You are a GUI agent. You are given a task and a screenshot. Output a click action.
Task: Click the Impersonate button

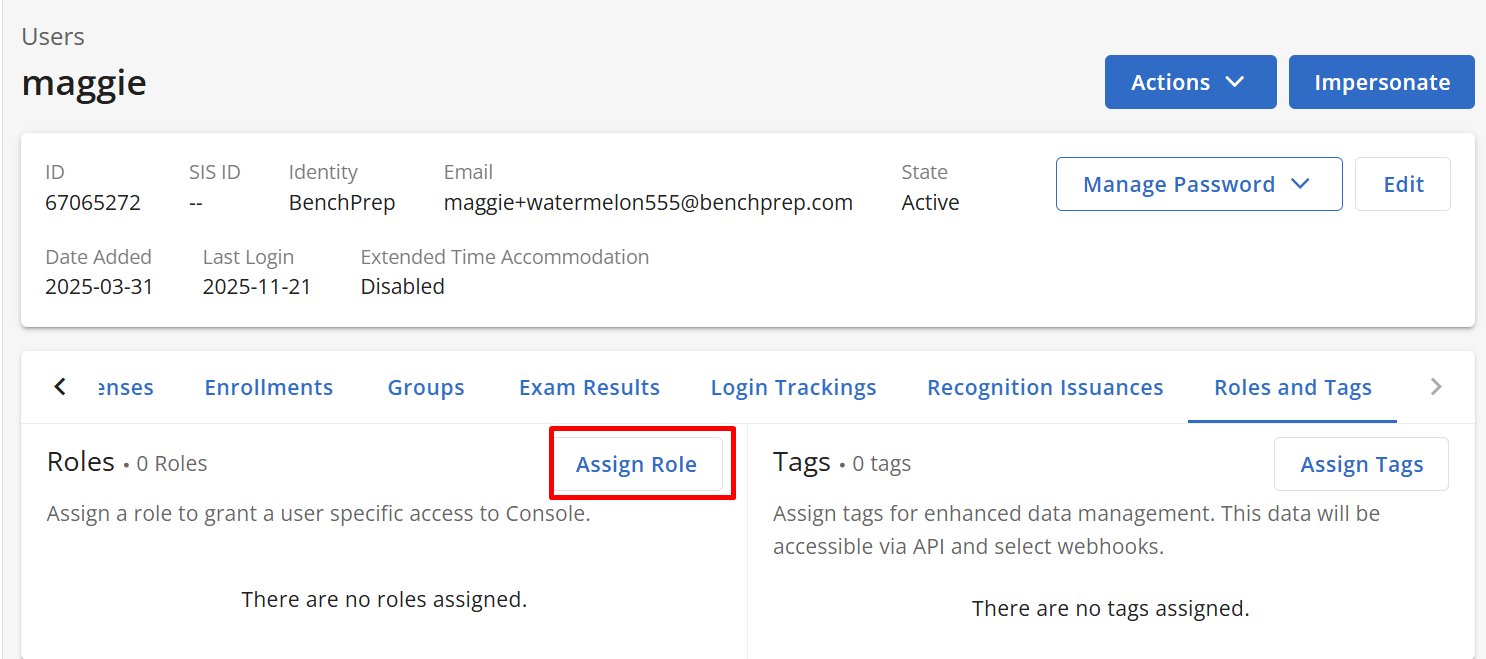pos(1381,82)
